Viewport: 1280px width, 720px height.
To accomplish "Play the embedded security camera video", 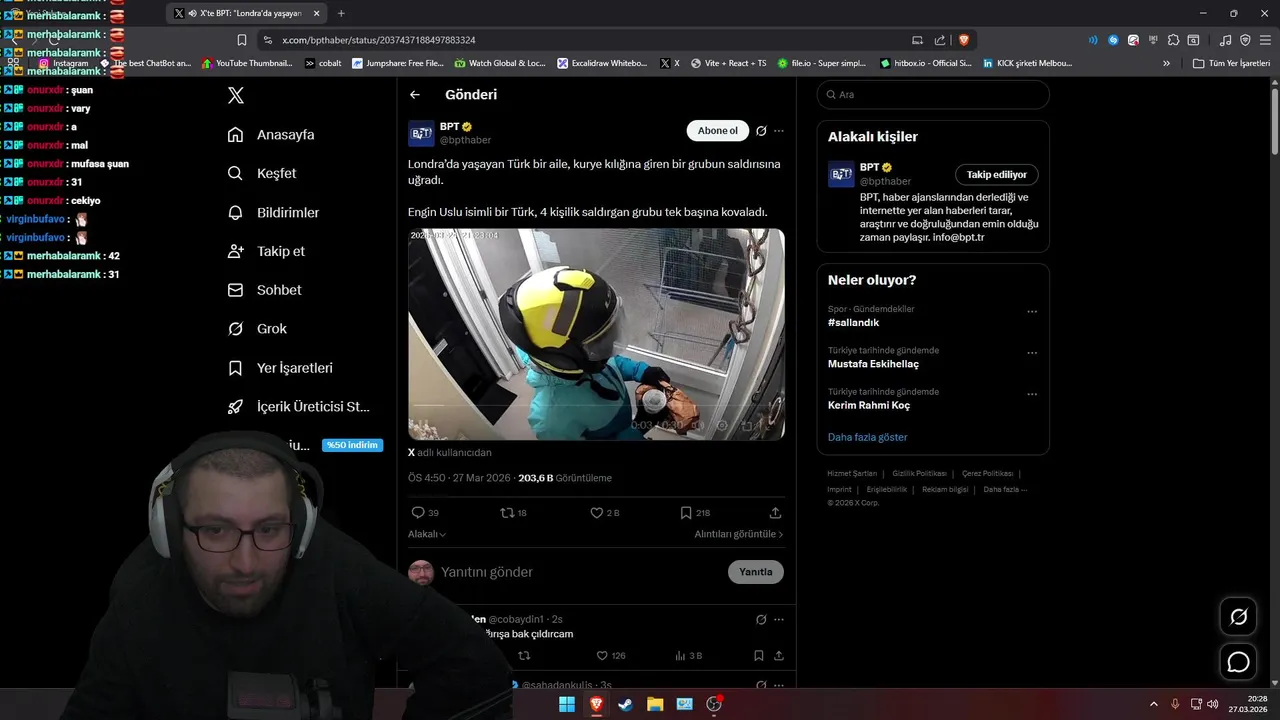I will [596, 334].
